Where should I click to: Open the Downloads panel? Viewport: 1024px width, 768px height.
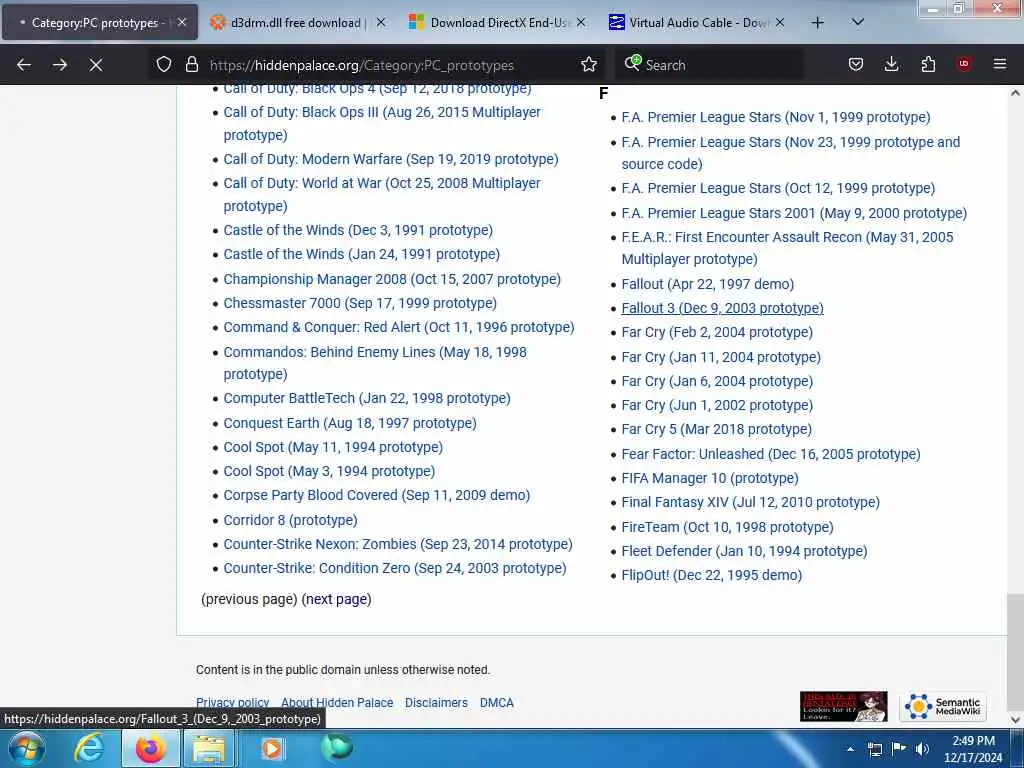[x=891, y=64]
